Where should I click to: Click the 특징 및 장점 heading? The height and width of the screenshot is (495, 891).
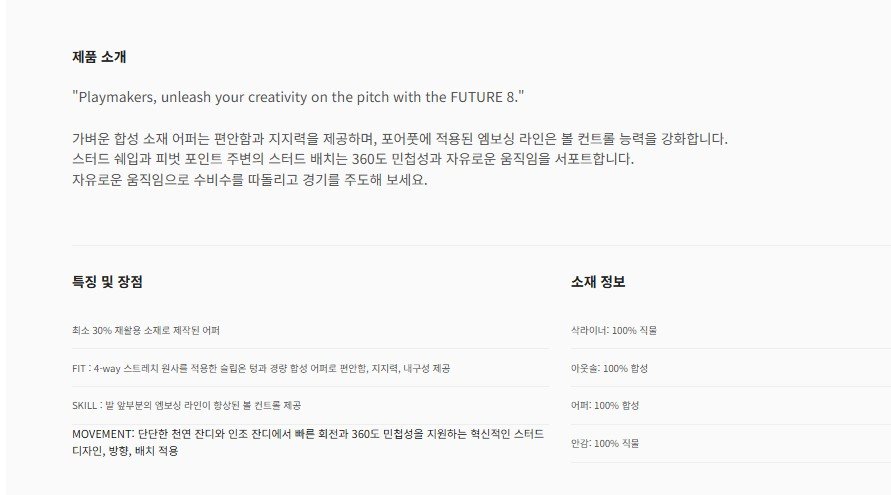[x=107, y=282]
